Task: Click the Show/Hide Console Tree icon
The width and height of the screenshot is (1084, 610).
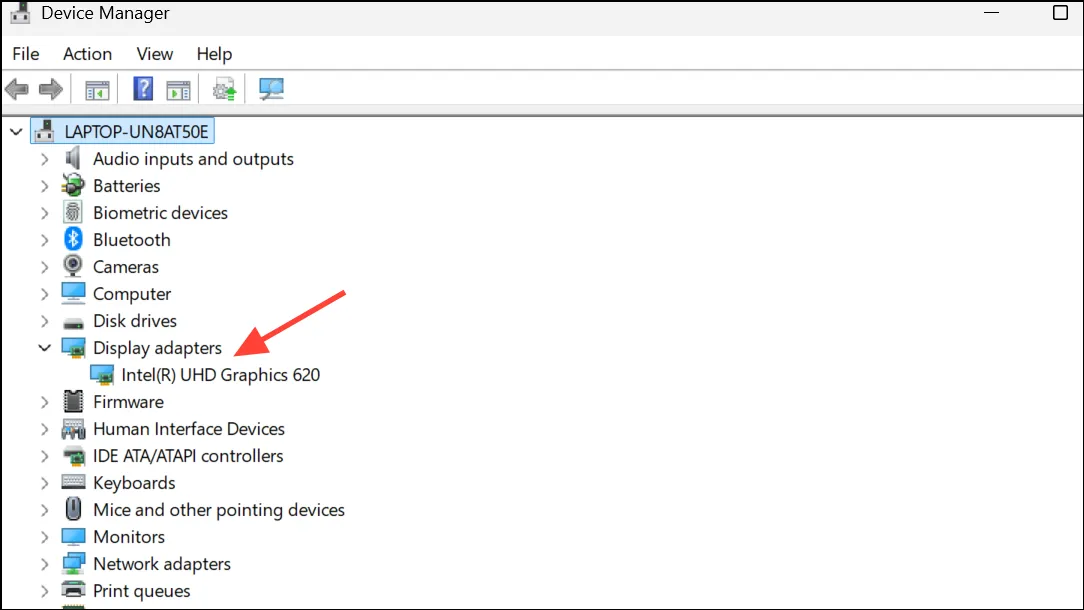Action: [x=97, y=90]
